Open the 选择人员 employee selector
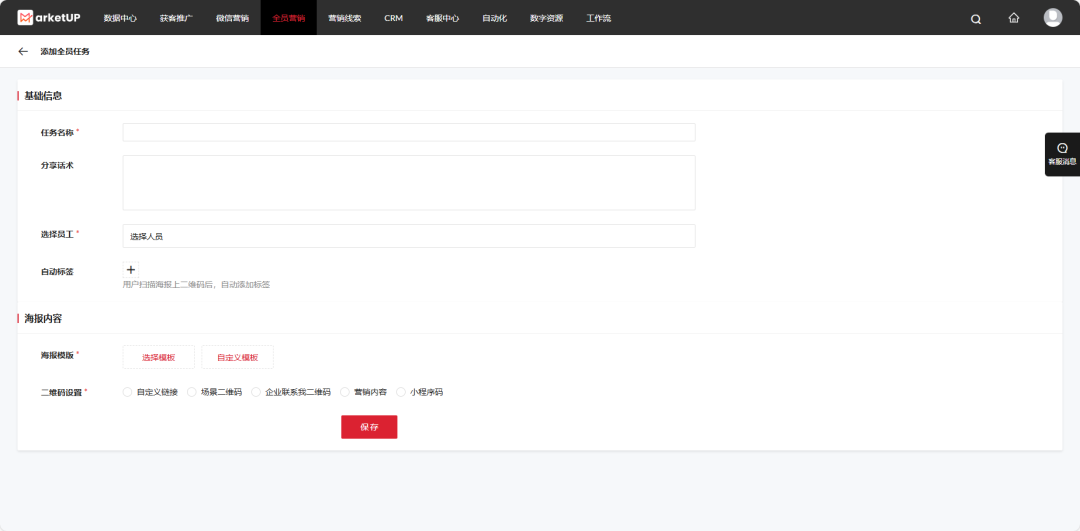The height and width of the screenshot is (531, 1080). click(409, 236)
